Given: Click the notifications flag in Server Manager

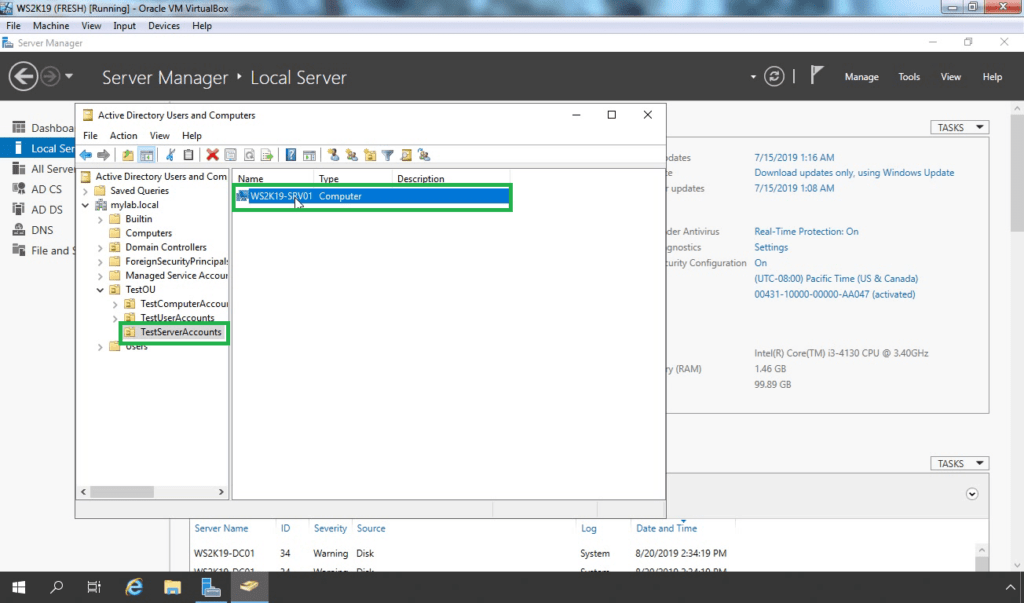Looking at the screenshot, I should pos(817,76).
